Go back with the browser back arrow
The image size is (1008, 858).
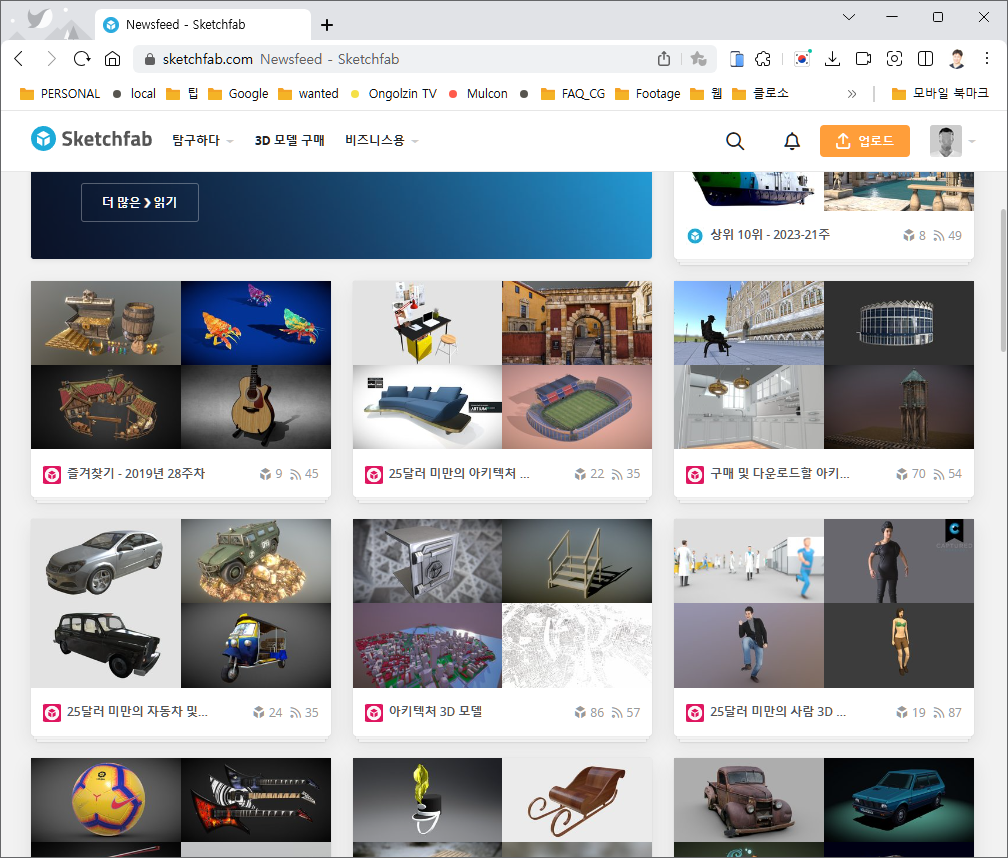[19, 59]
